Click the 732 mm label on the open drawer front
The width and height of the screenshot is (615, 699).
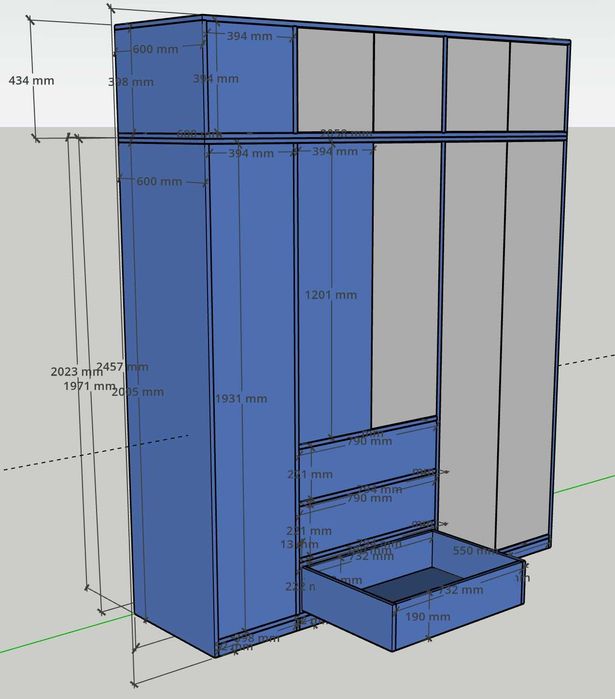[460, 590]
